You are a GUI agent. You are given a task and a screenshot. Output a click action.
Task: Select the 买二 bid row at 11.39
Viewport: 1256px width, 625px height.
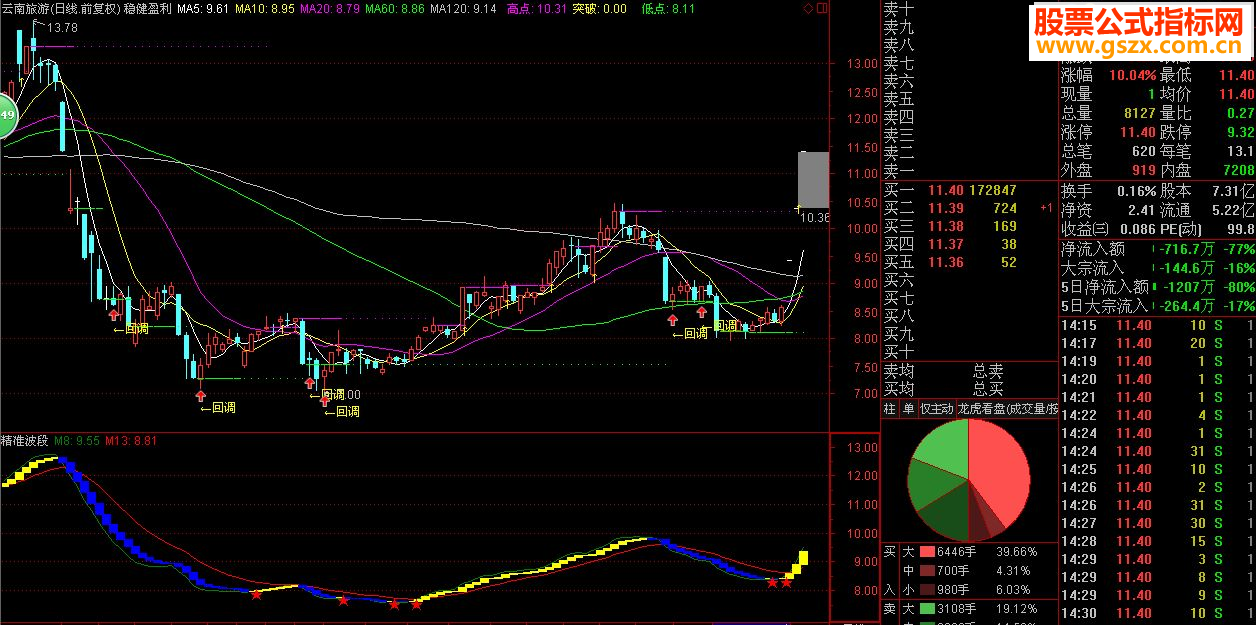point(969,208)
